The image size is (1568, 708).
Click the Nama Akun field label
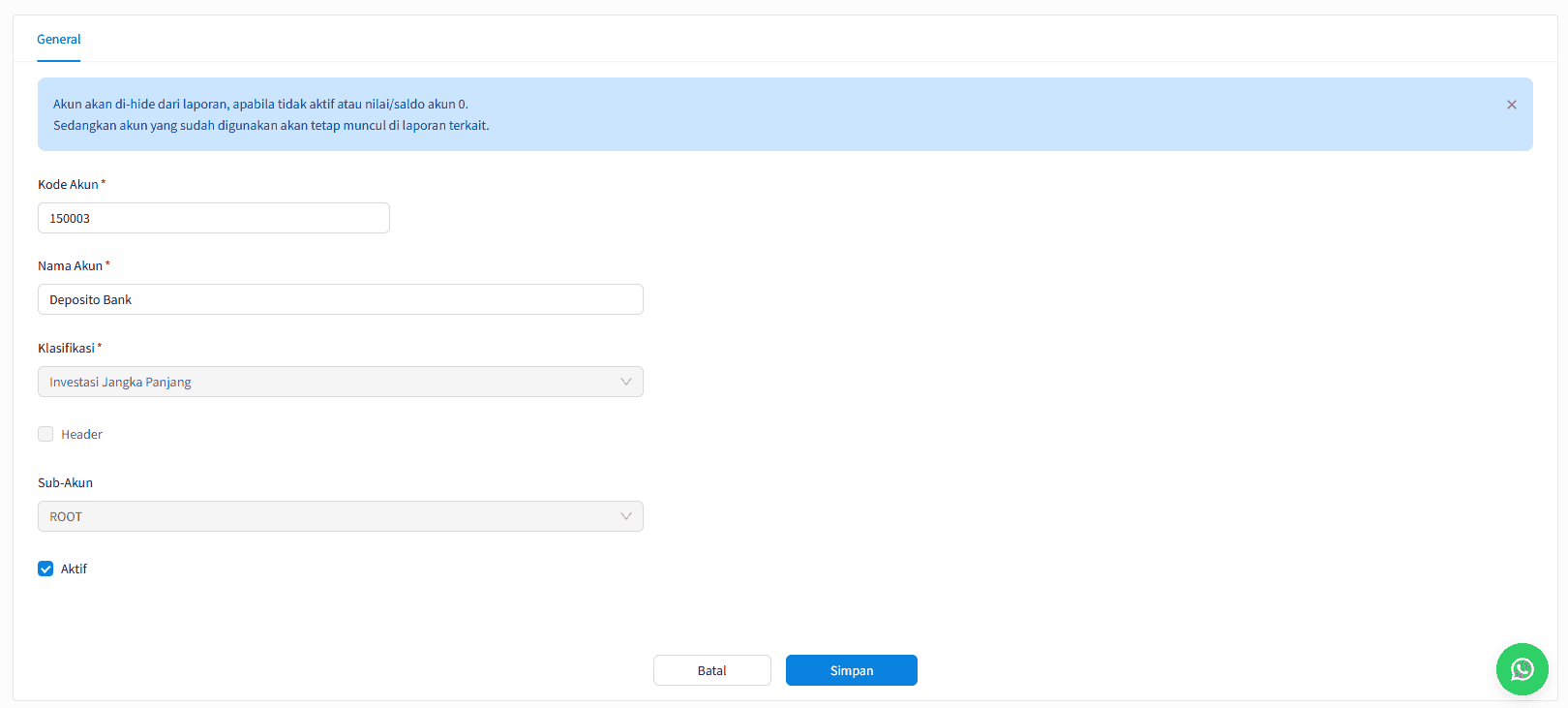(x=70, y=265)
